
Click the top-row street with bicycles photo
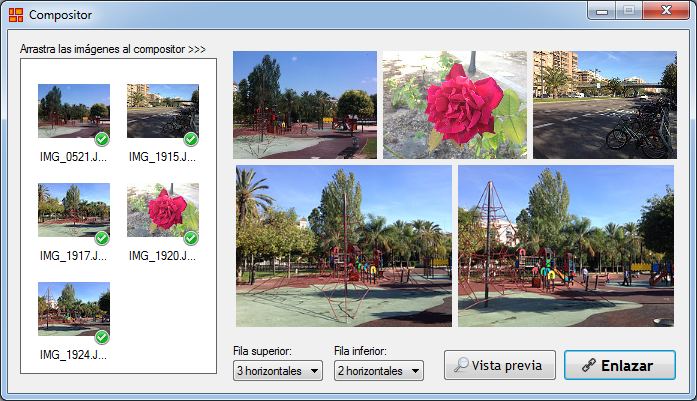tap(605, 105)
